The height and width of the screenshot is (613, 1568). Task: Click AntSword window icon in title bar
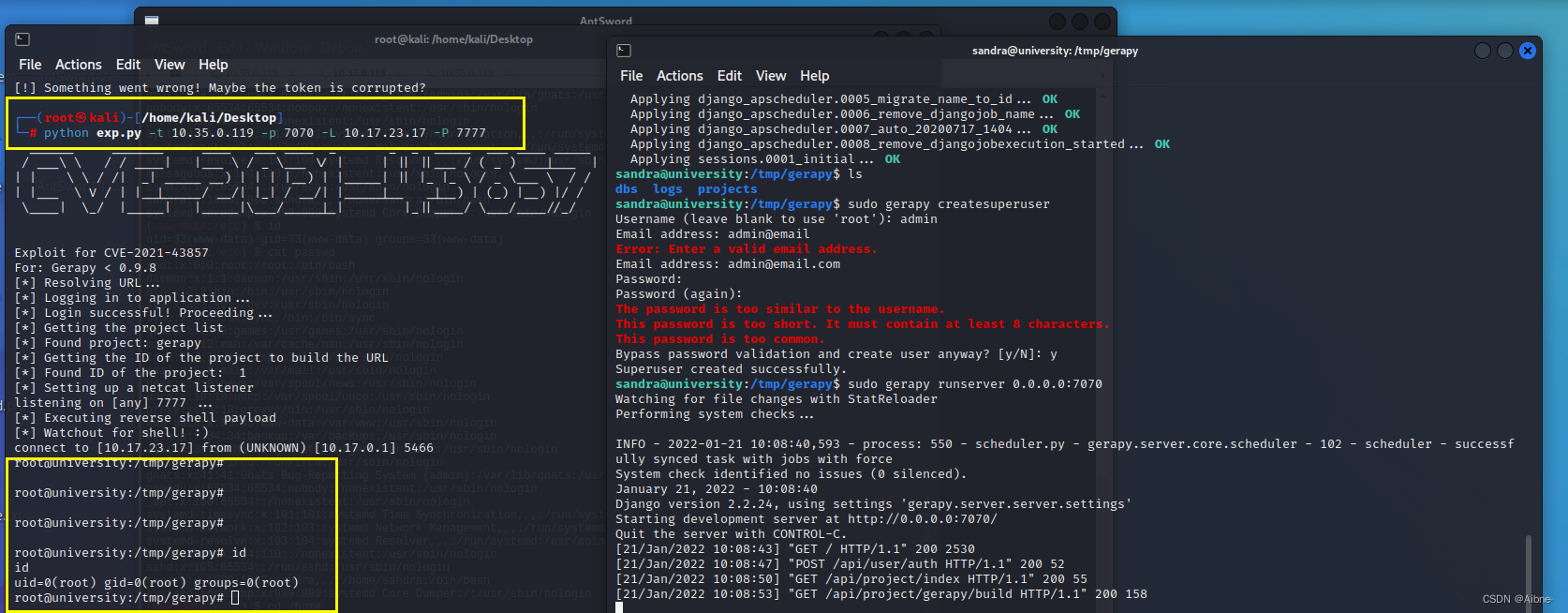point(152,21)
